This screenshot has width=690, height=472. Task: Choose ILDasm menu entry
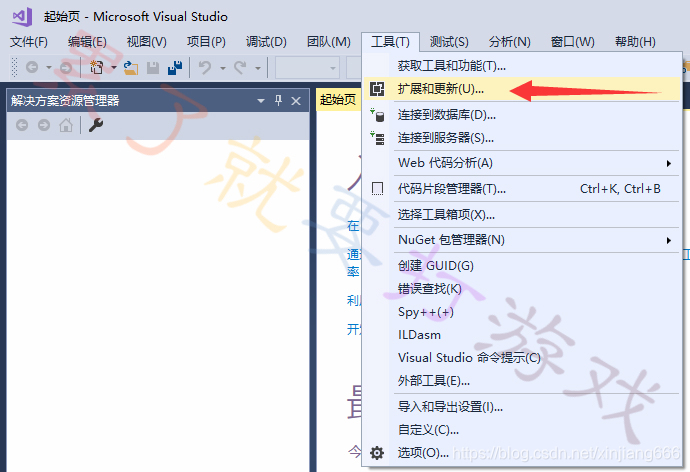click(522, 335)
